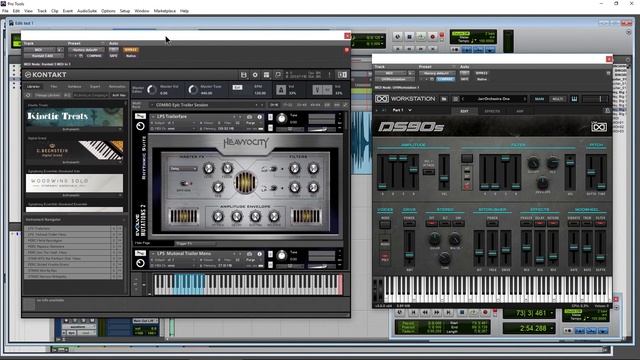Click the Kontakt logo
Viewport: 640px width, 360px height.
click(45, 75)
